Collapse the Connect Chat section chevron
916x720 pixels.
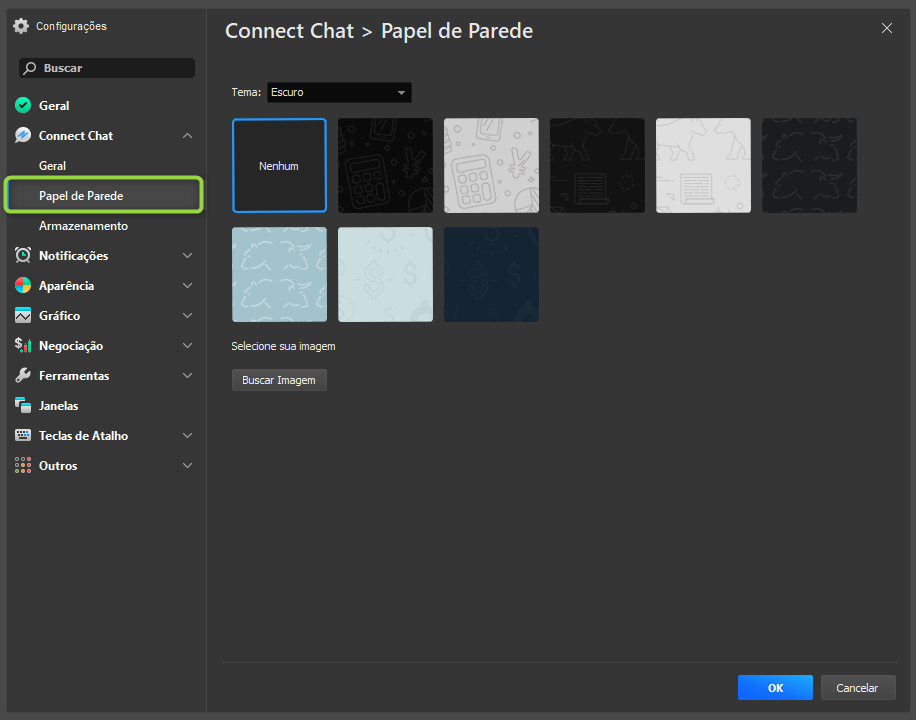188,136
